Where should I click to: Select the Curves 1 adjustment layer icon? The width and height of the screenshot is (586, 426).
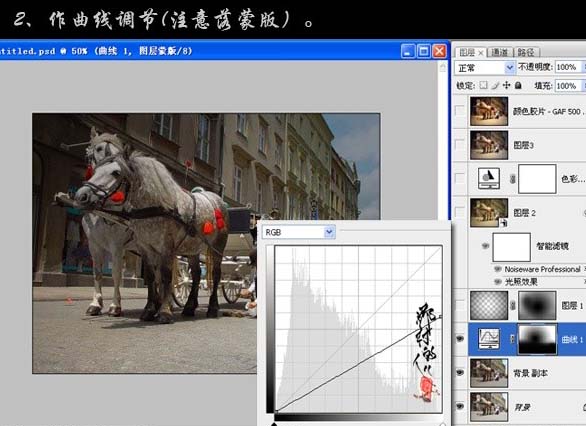click(489, 339)
